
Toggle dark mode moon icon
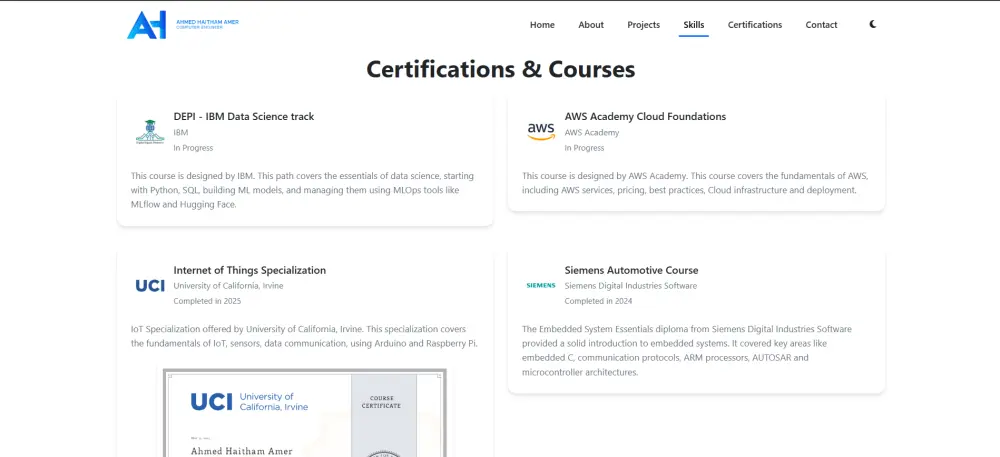(873, 24)
